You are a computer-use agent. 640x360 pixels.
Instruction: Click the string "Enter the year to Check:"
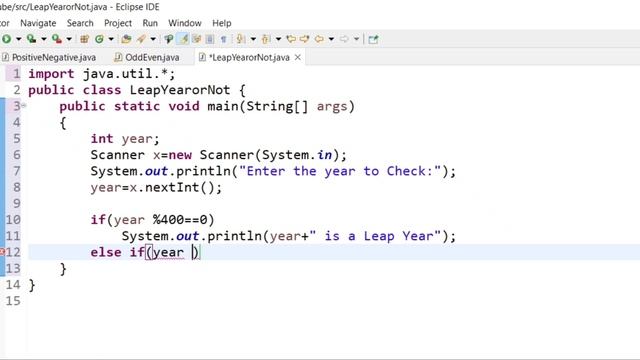pos(340,171)
